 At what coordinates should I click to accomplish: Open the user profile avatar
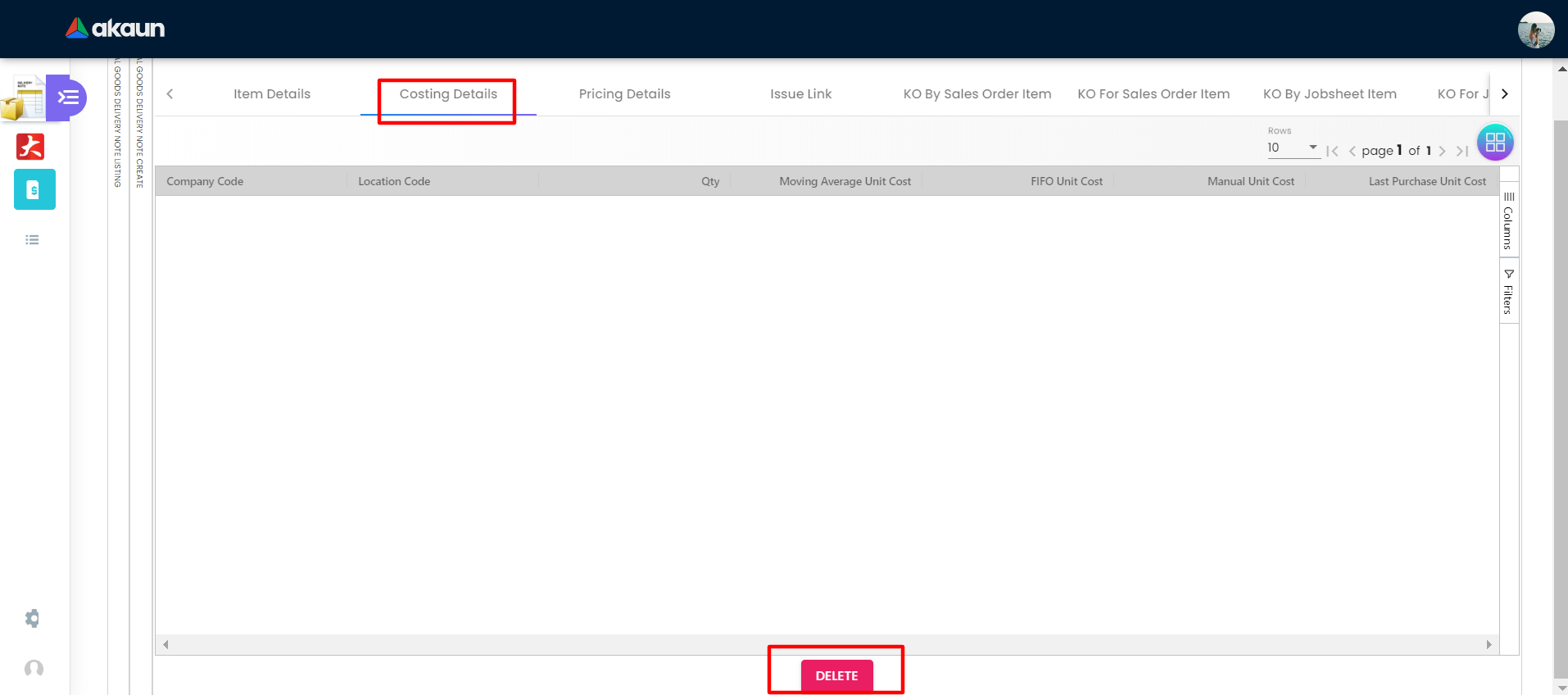[1535, 30]
